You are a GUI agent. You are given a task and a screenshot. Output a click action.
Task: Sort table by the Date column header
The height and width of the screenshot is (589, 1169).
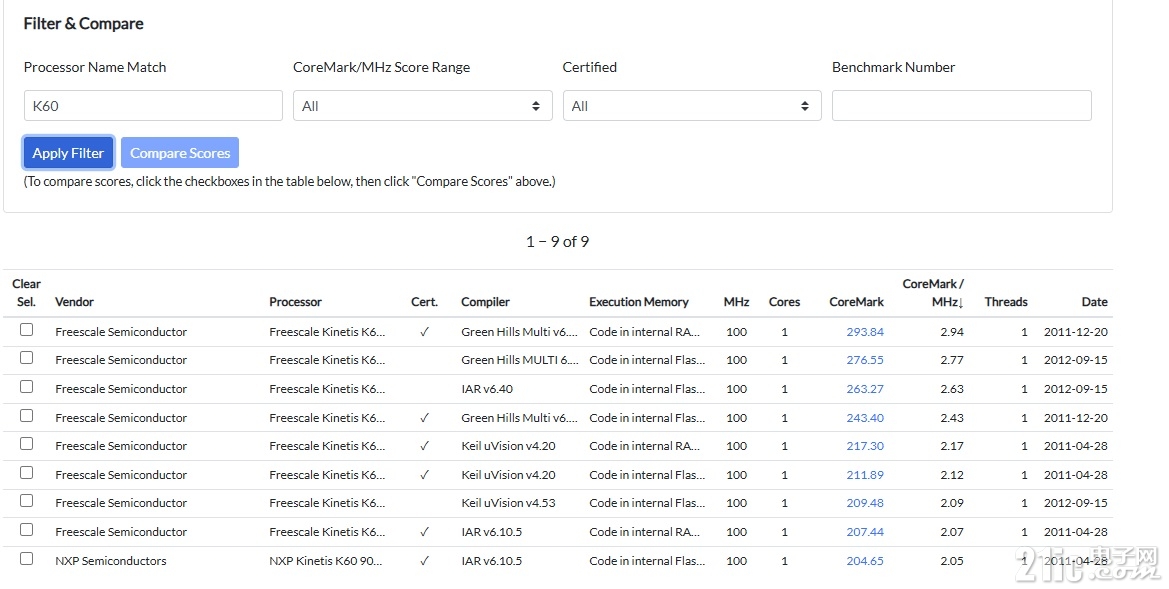[x=1094, y=302]
